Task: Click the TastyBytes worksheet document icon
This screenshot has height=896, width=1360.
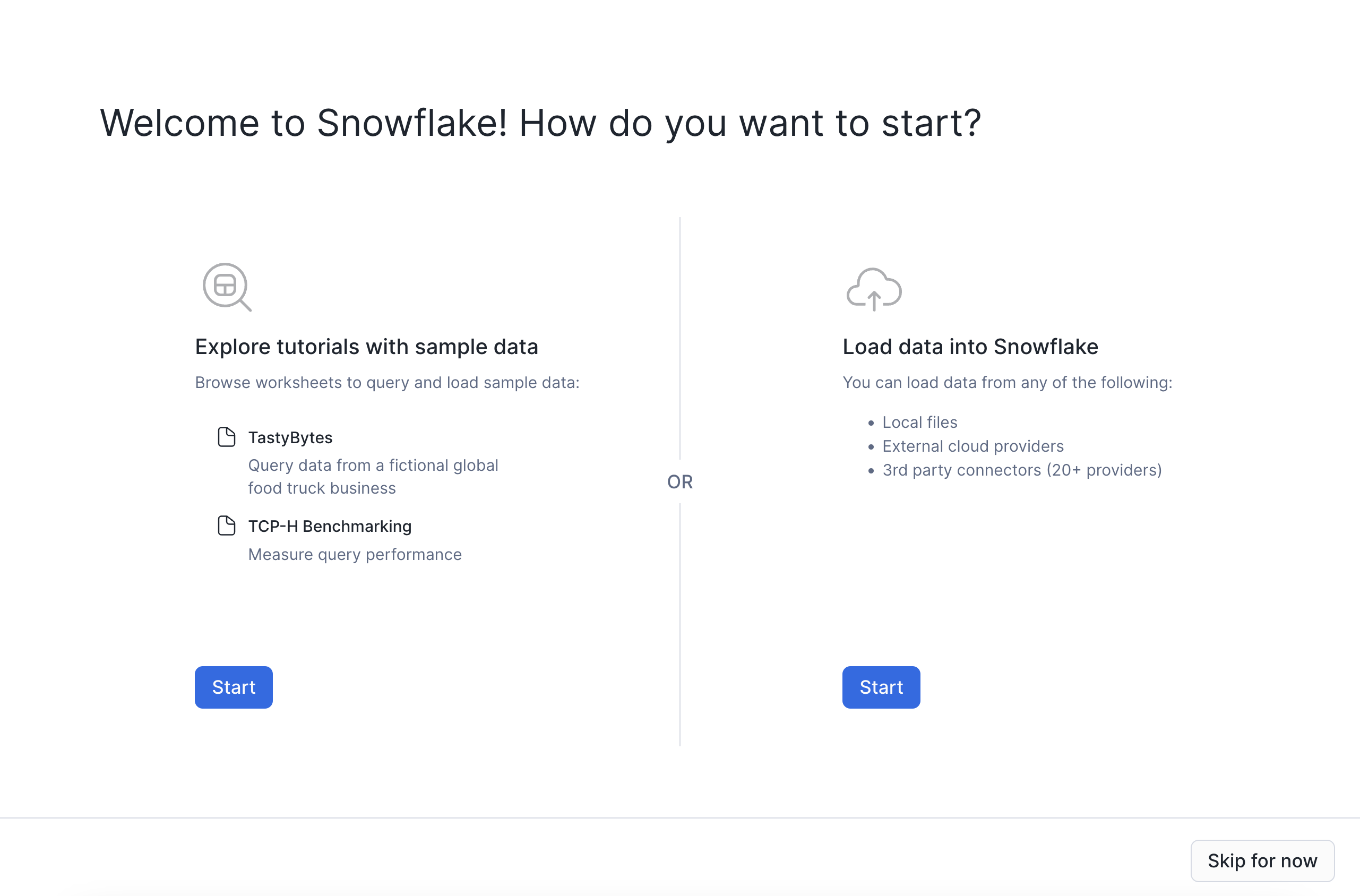Action: (x=227, y=437)
